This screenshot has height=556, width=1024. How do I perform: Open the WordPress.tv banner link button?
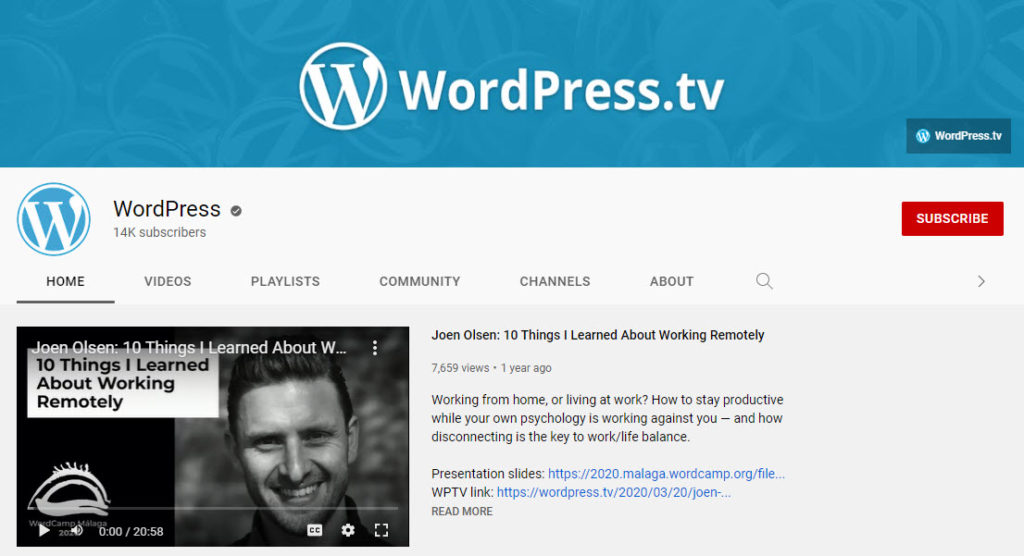[958, 136]
